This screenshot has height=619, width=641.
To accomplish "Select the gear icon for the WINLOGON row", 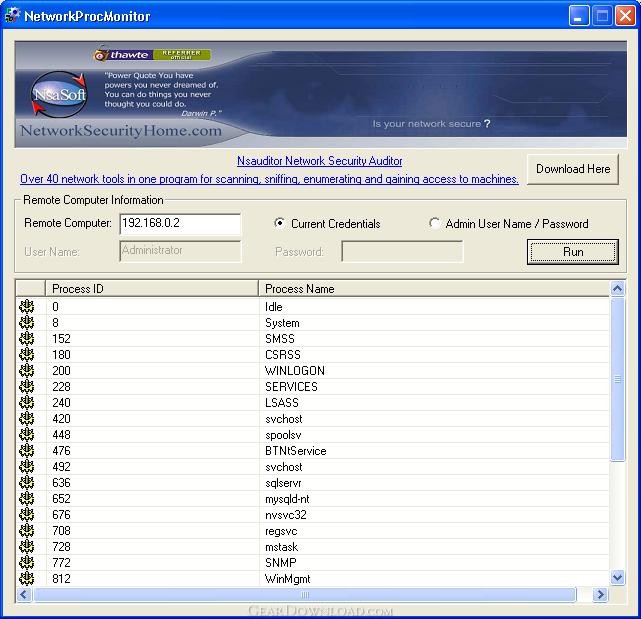I will click(x=27, y=371).
